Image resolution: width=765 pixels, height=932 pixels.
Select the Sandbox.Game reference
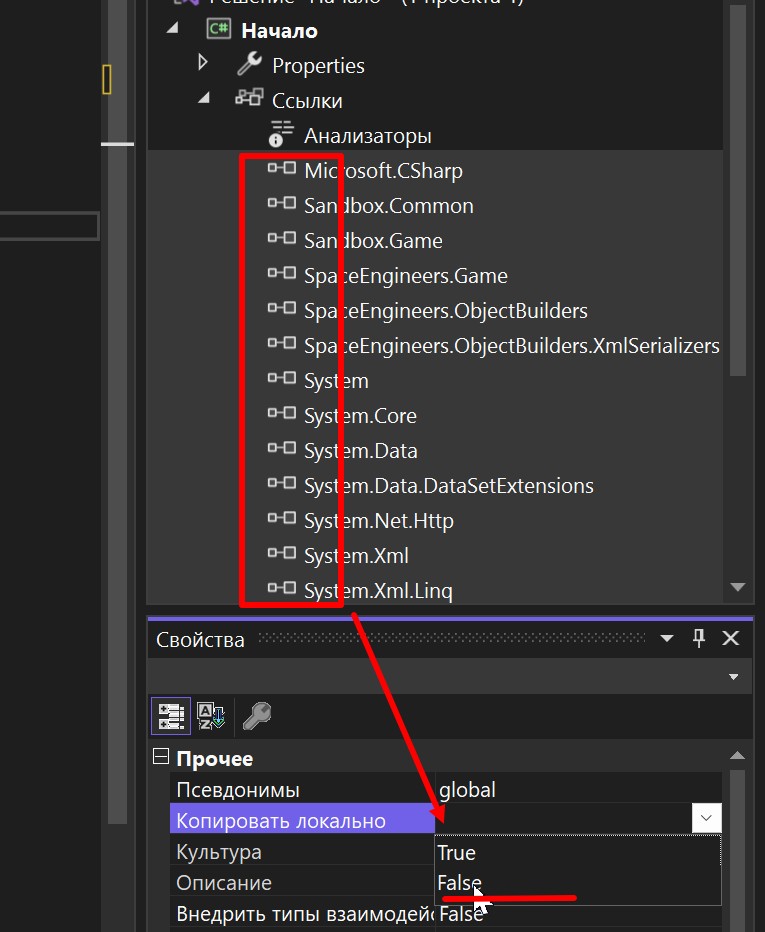[373, 241]
